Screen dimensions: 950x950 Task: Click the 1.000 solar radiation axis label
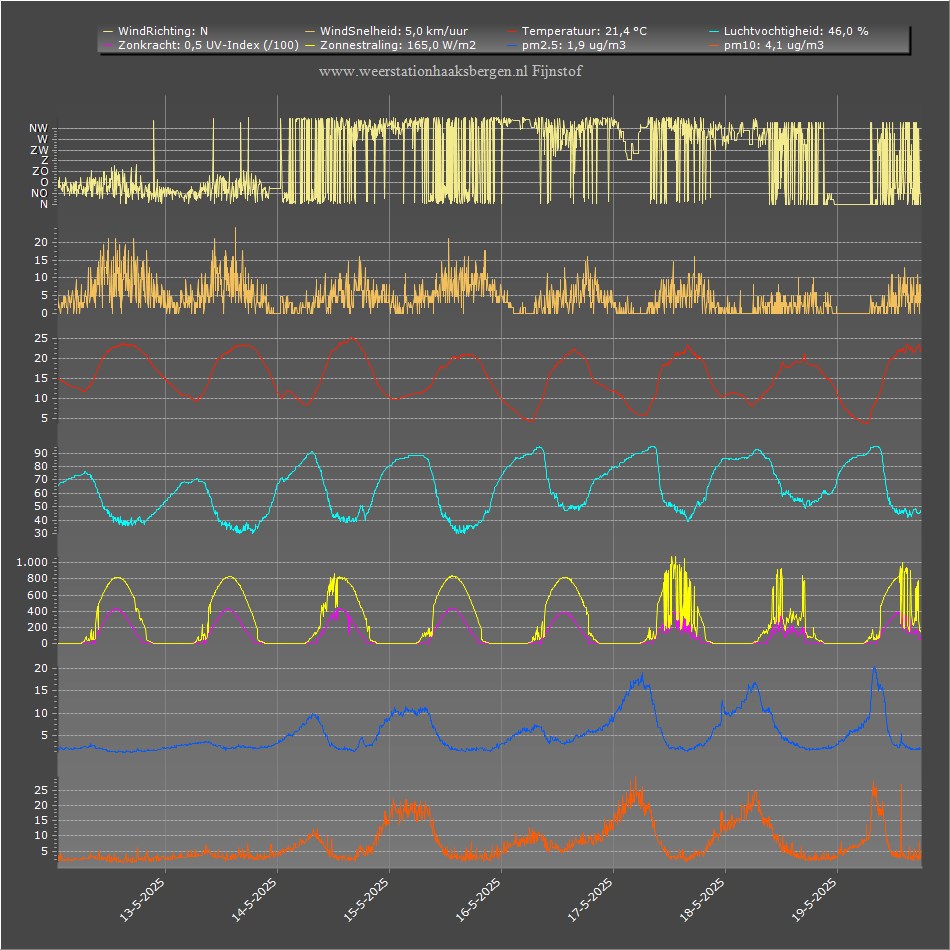[32, 562]
